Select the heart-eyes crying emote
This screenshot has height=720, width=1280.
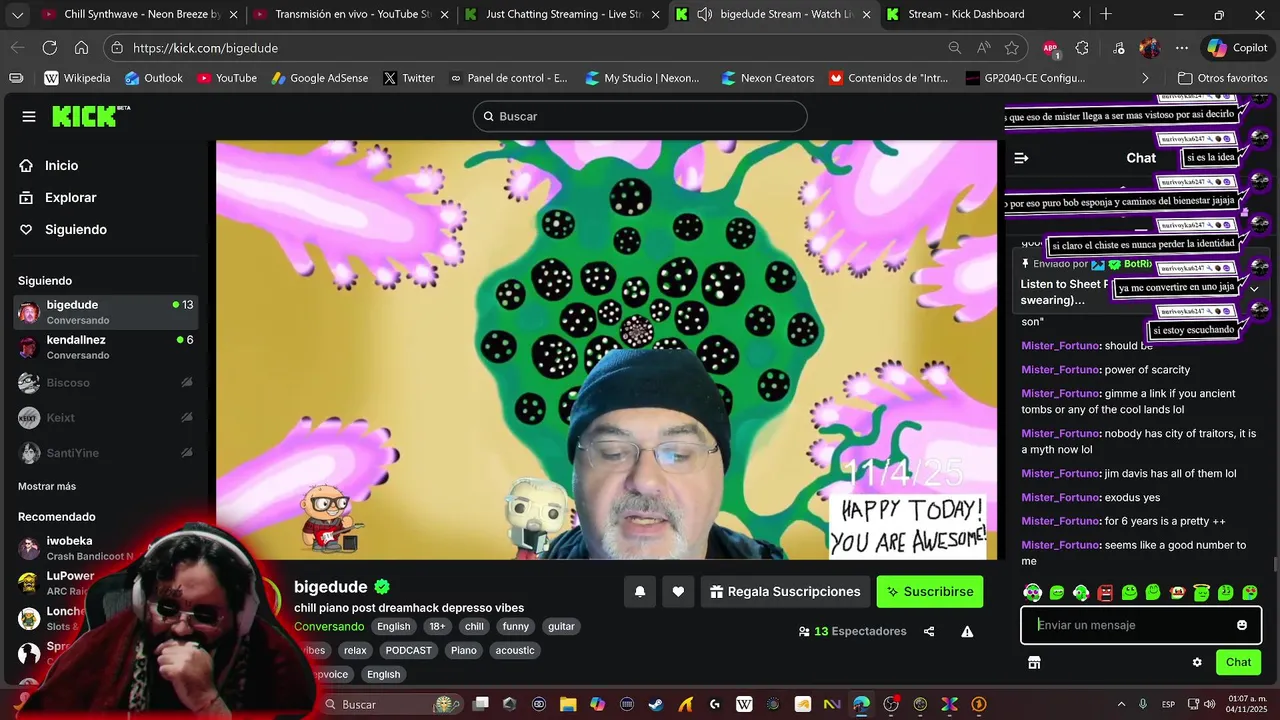[1250, 593]
